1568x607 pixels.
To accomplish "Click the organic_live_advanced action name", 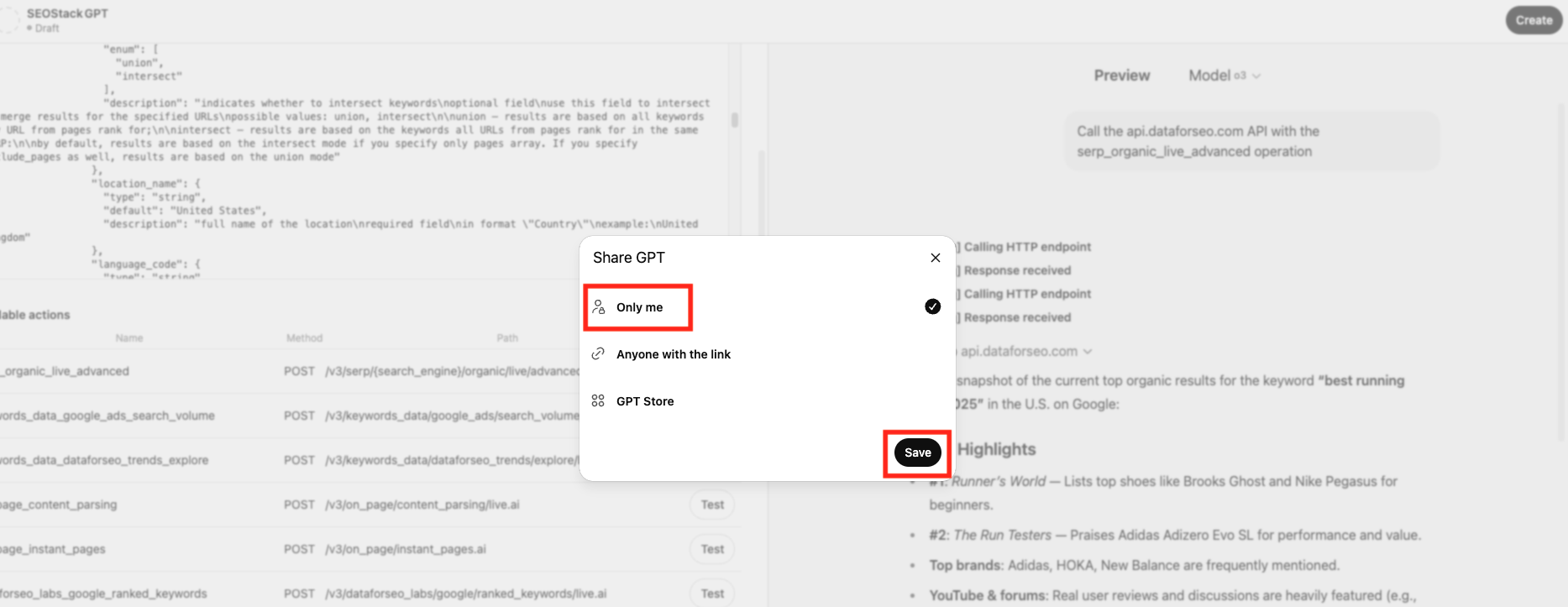I will (x=66, y=371).
